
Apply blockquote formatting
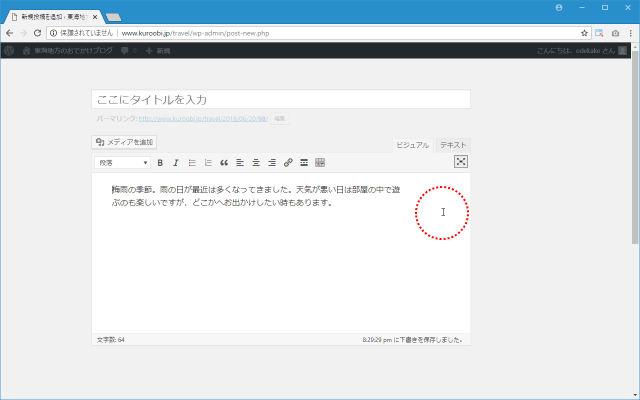click(x=224, y=162)
